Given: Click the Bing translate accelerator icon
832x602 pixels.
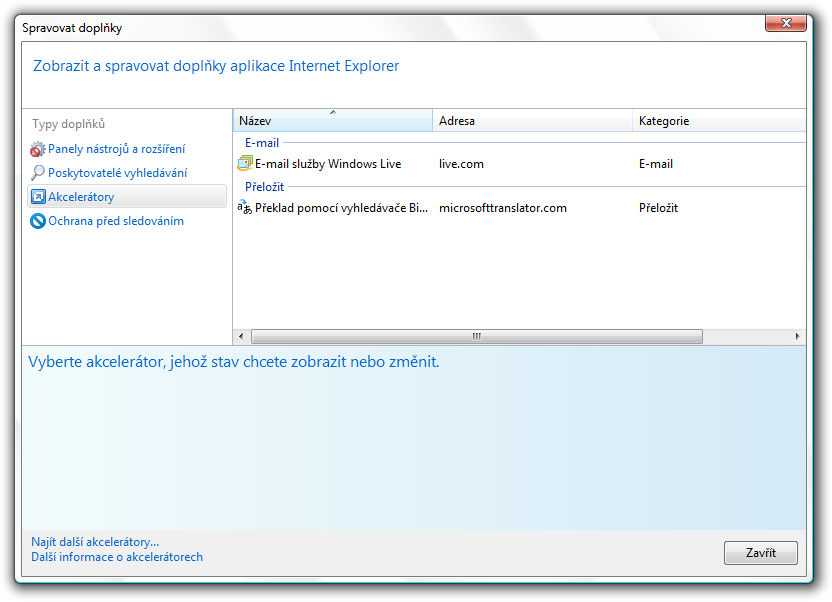Looking at the screenshot, I should pos(244,207).
